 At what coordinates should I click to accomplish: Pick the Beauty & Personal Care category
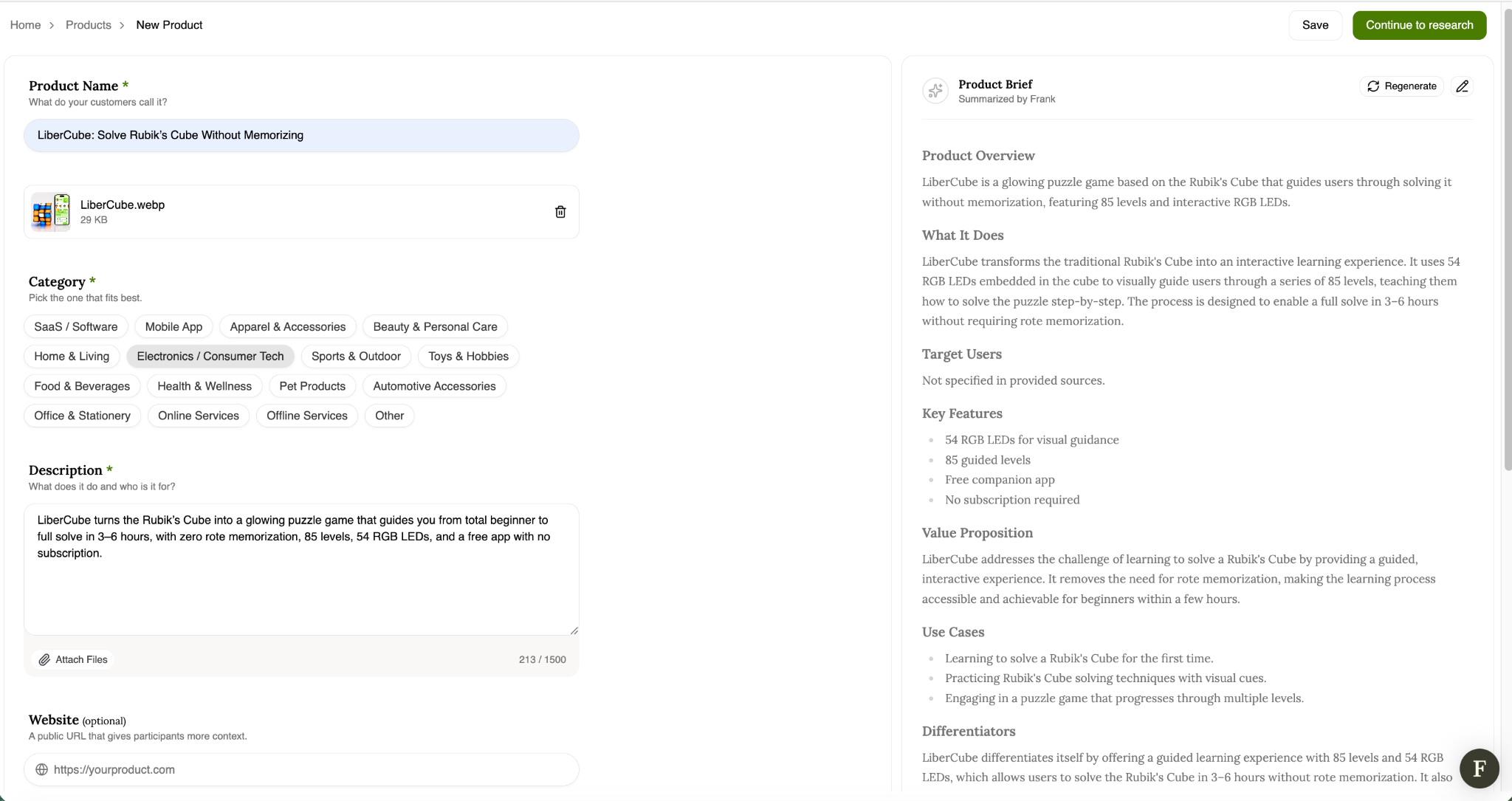point(435,326)
